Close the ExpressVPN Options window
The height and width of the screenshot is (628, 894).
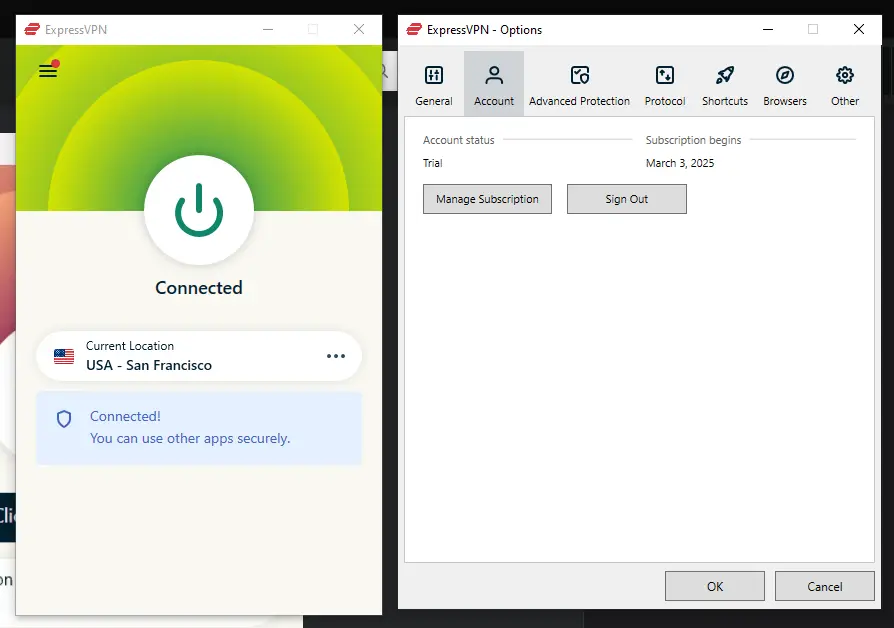coord(859,29)
